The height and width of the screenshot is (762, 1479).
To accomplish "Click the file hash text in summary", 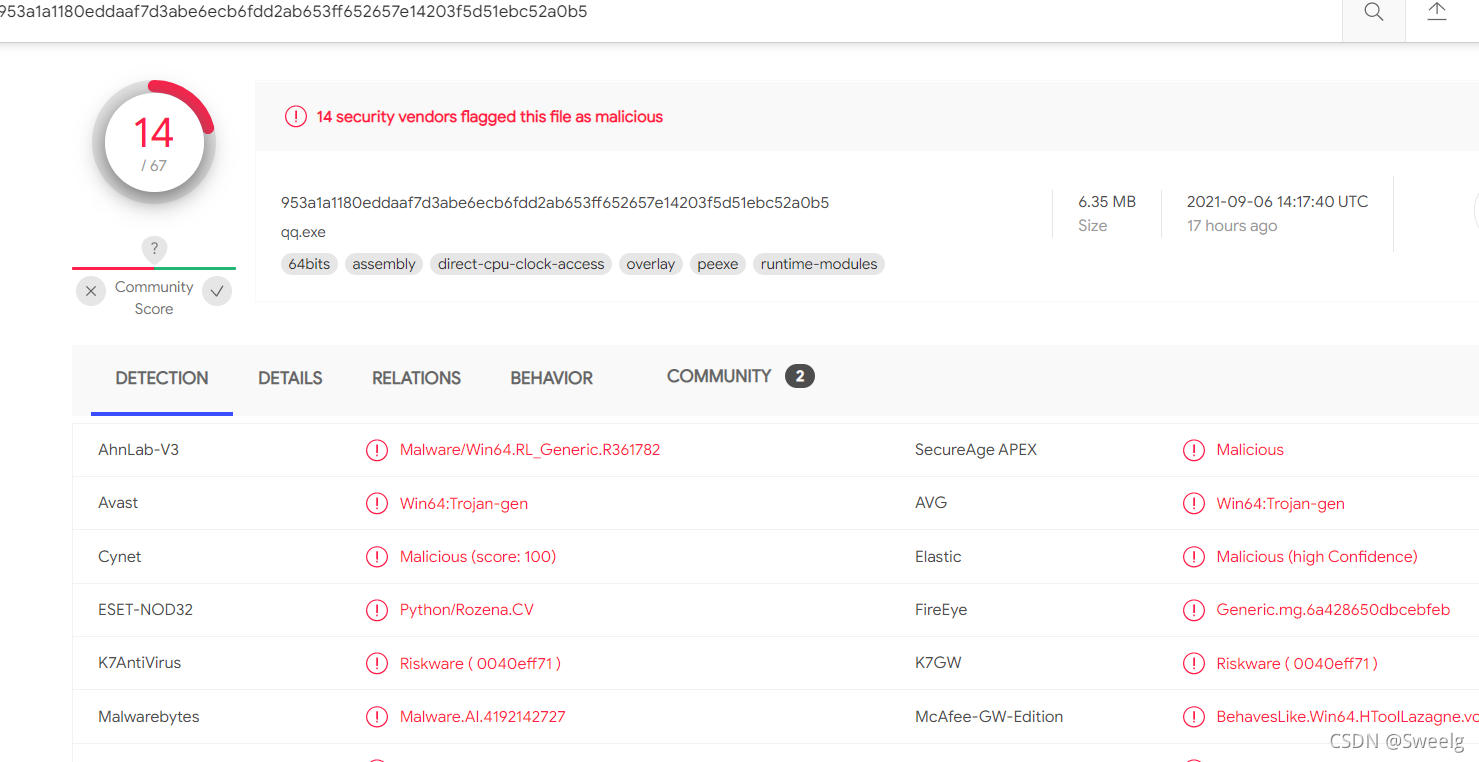I will tap(555, 202).
